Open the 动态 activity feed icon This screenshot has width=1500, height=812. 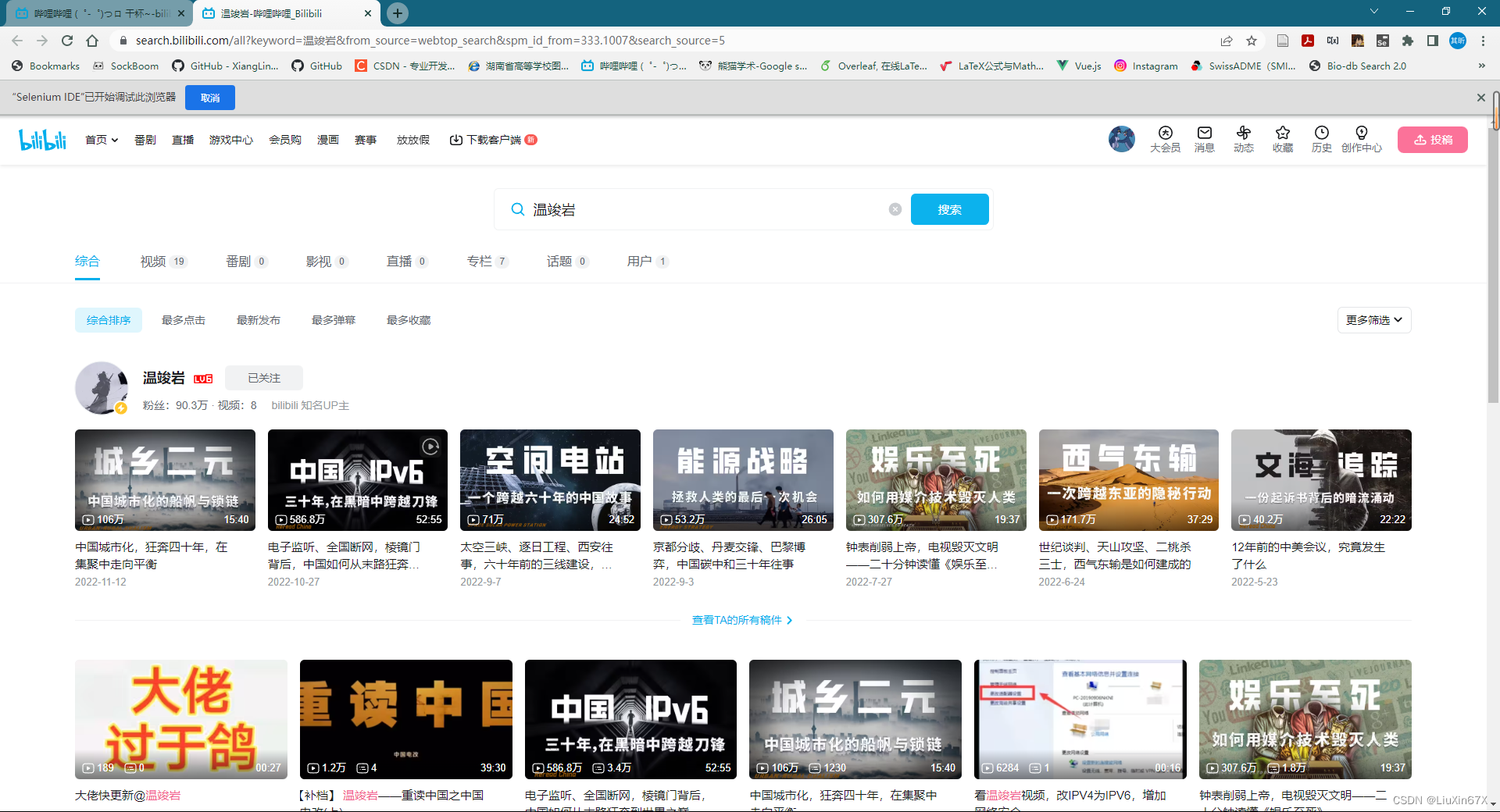[1244, 139]
